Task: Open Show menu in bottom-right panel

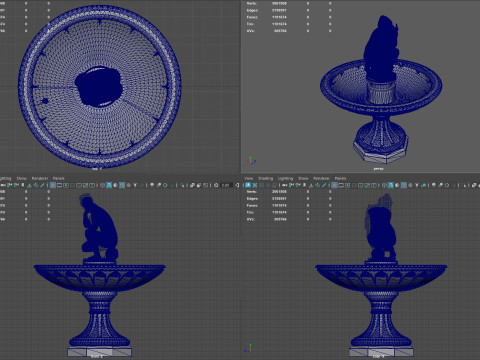Action: (303, 178)
